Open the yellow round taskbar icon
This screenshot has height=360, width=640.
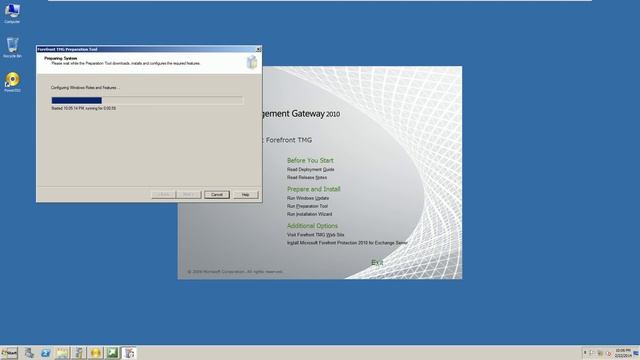tap(96, 353)
